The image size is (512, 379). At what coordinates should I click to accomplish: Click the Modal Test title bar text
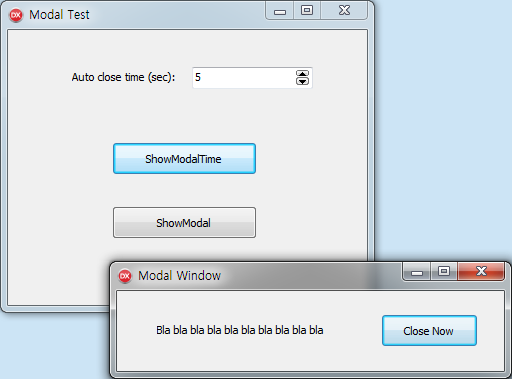(59, 15)
